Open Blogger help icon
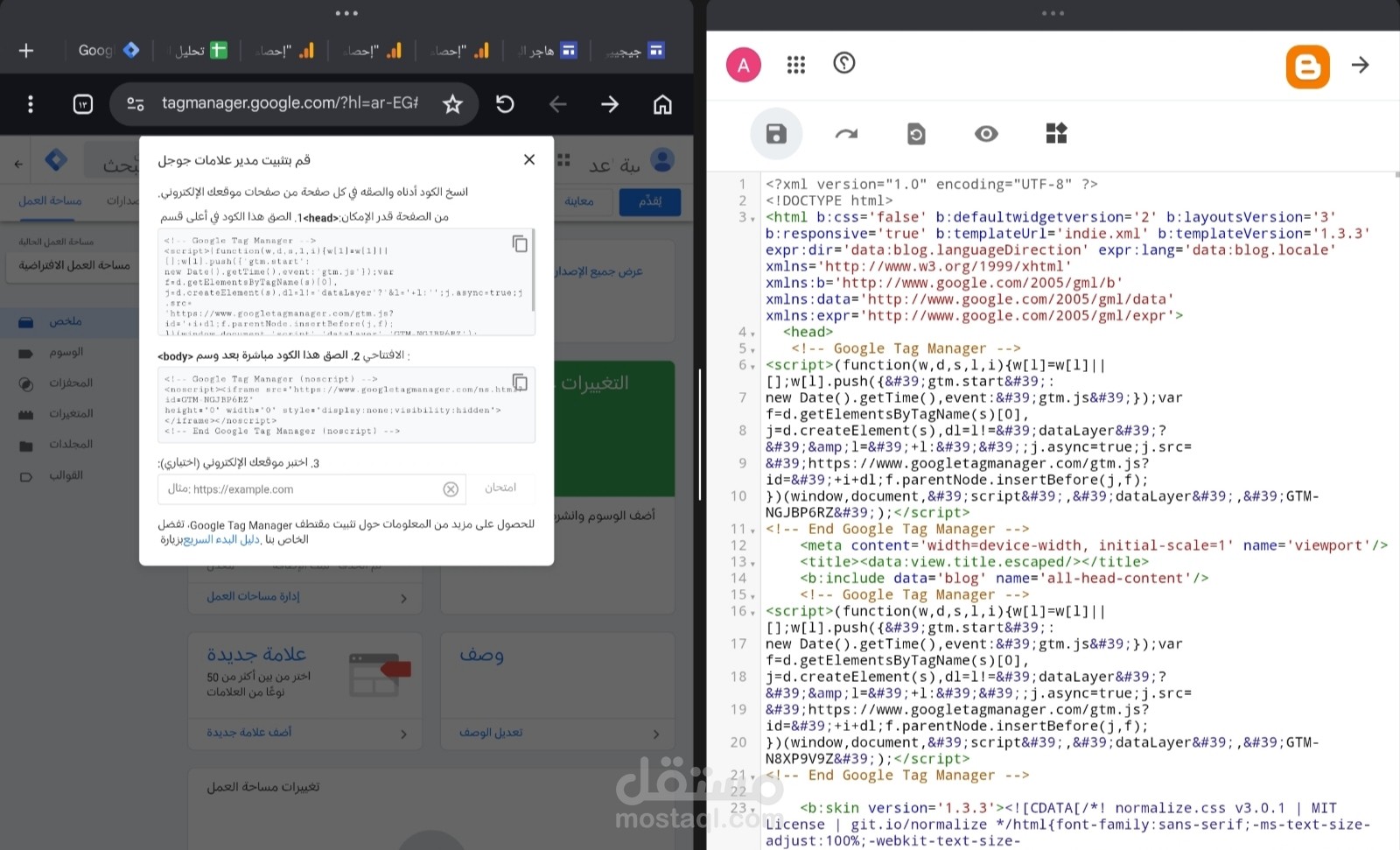This screenshot has height=850, width=1400. point(844,63)
